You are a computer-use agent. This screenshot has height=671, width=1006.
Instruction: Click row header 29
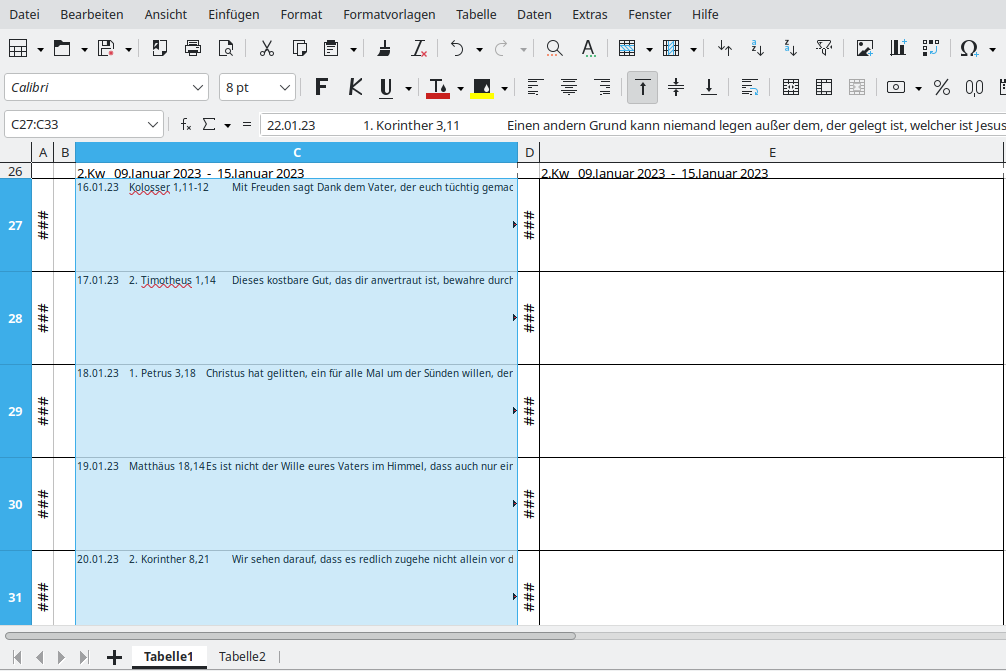[15, 411]
